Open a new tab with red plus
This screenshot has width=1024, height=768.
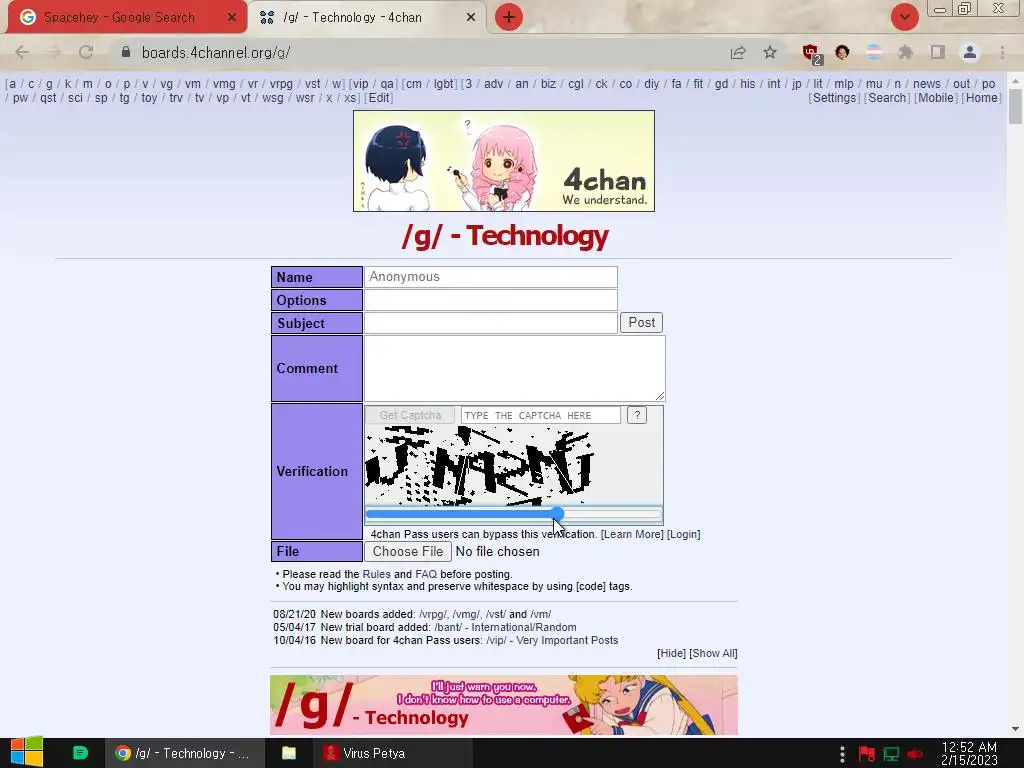pyautogui.click(x=509, y=17)
